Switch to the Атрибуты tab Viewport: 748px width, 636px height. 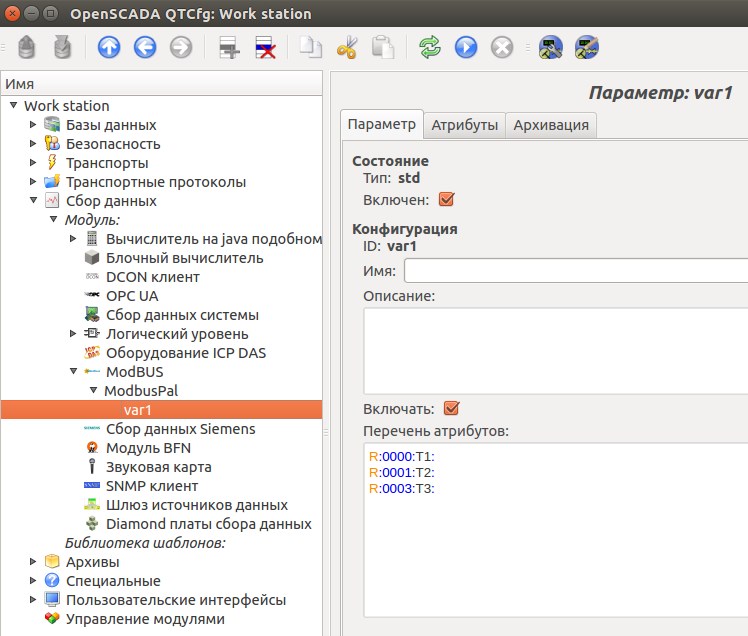point(464,125)
